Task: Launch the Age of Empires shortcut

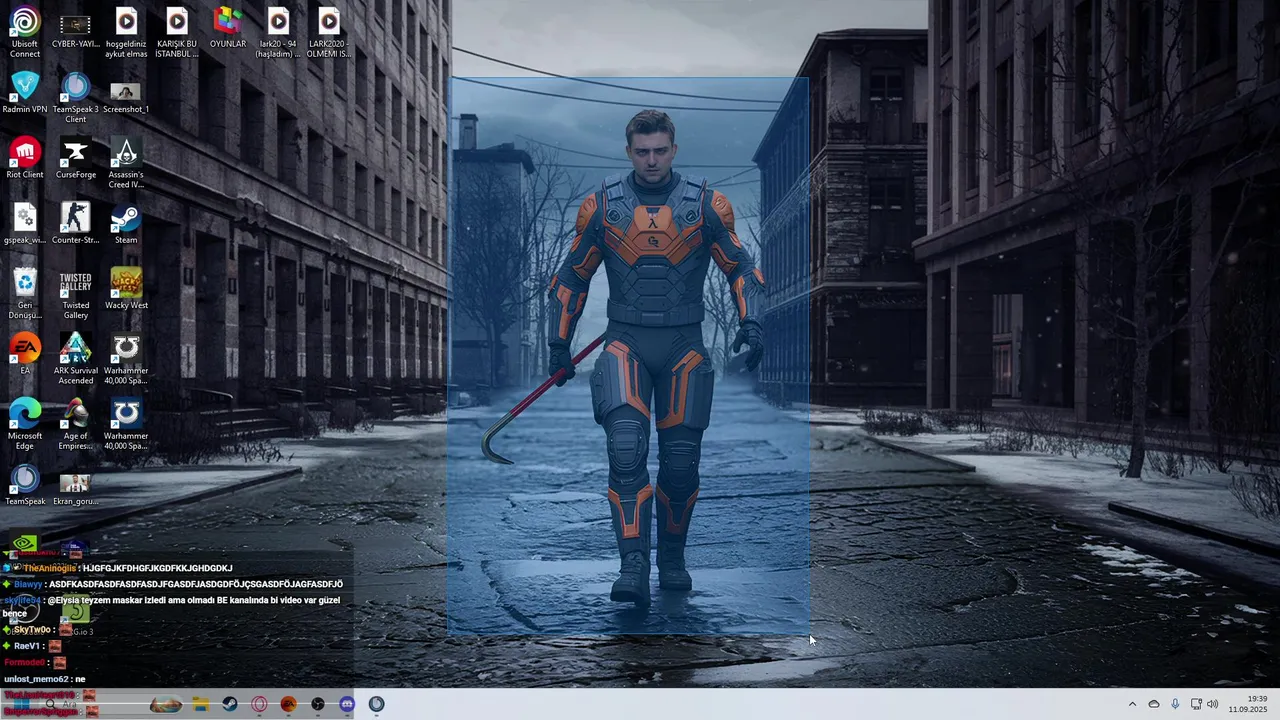Action: [x=75, y=424]
